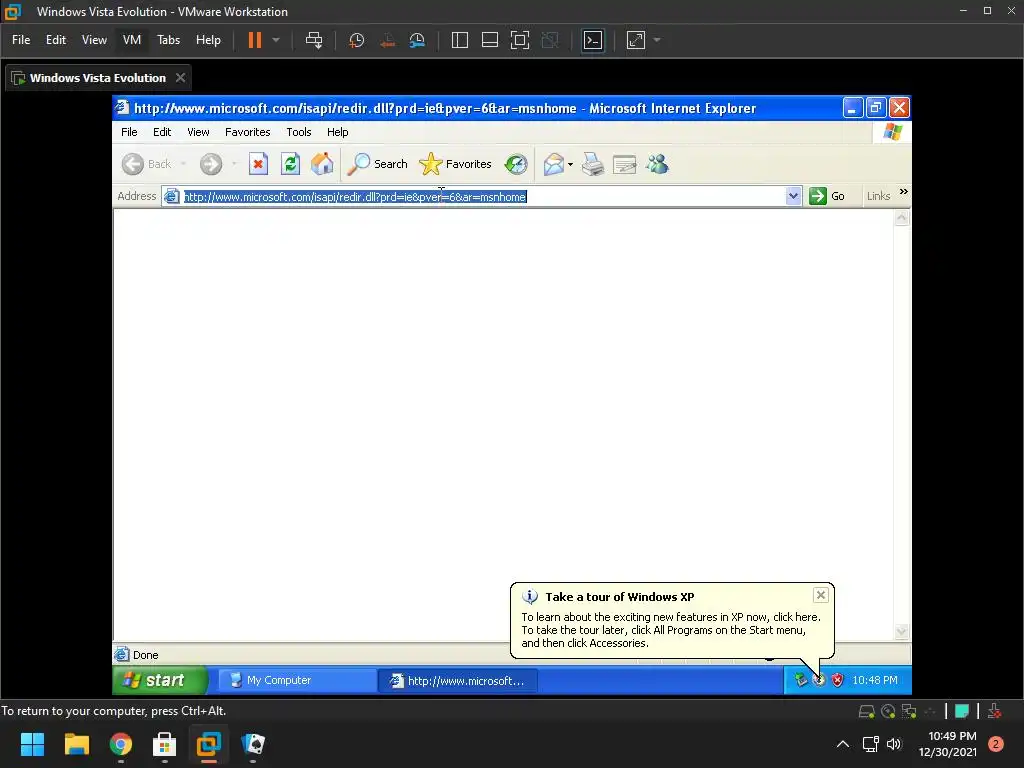Open File Explorer from the taskbar
The image size is (1024, 768).
pos(76,744)
